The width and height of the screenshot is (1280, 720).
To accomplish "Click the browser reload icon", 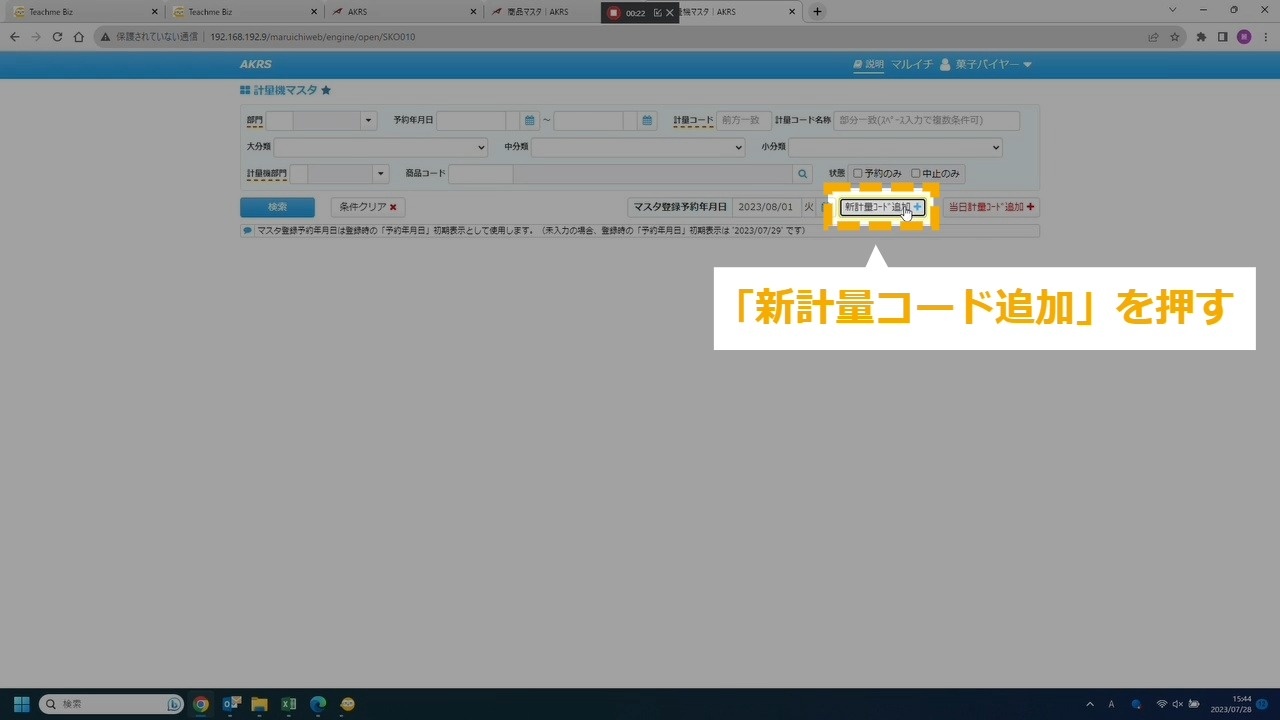I will pyautogui.click(x=57, y=37).
